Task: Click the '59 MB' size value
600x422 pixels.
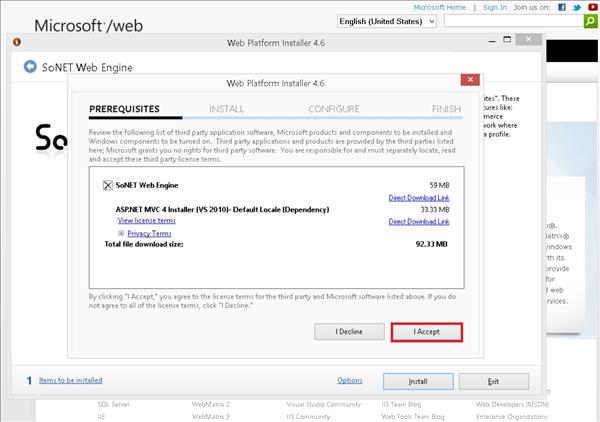Action: pyautogui.click(x=439, y=185)
